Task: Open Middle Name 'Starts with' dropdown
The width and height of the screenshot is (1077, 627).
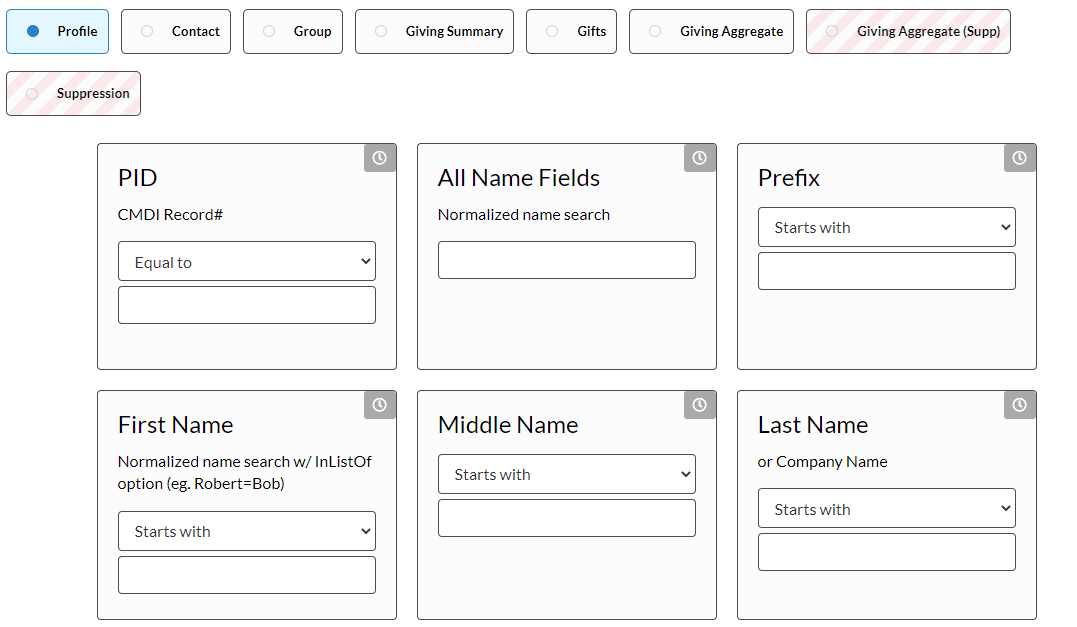Action: [x=566, y=474]
